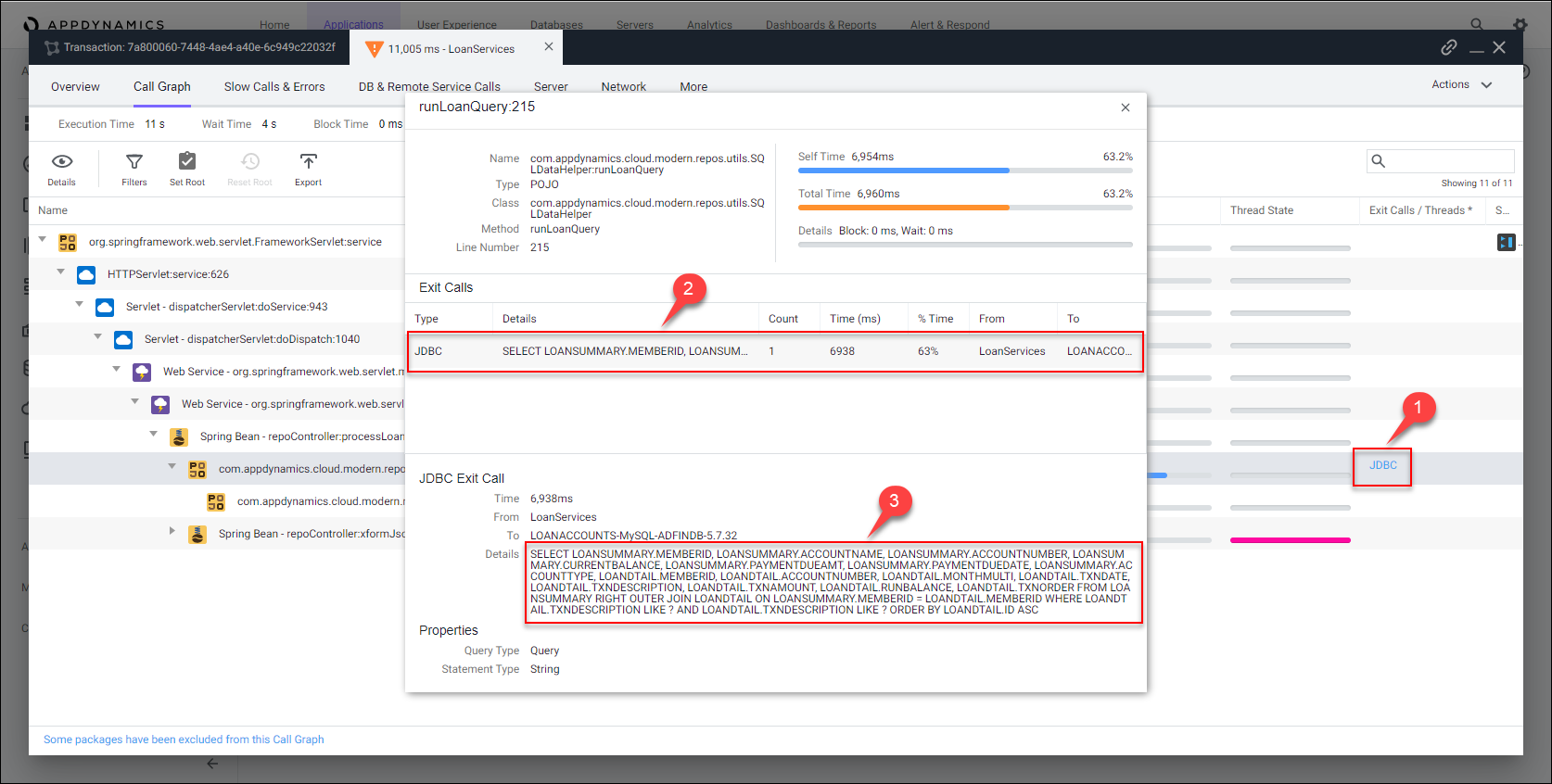This screenshot has width=1552, height=784.
Task: Open the Filters funnel icon
Action: tap(134, 162)
